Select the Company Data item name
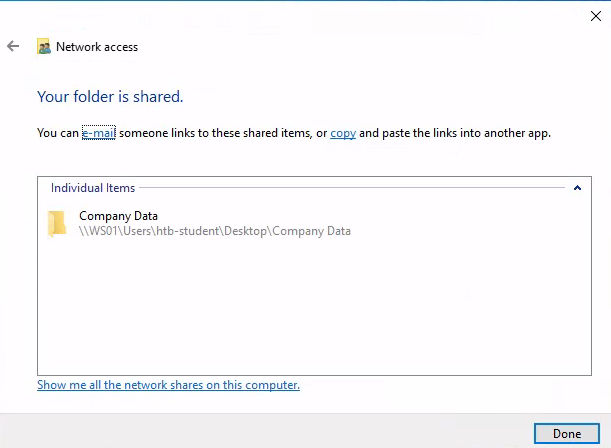 (x=118, y=216)
